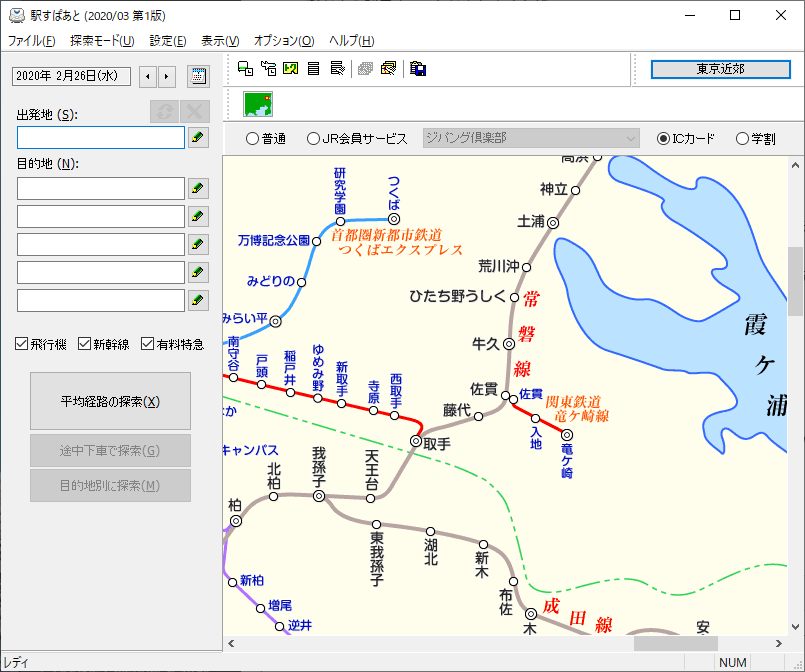The width and height of the screenshot is (805, 672).
Task: Click the map horizontal scrollbar thumb
Action: pos(676,643)
